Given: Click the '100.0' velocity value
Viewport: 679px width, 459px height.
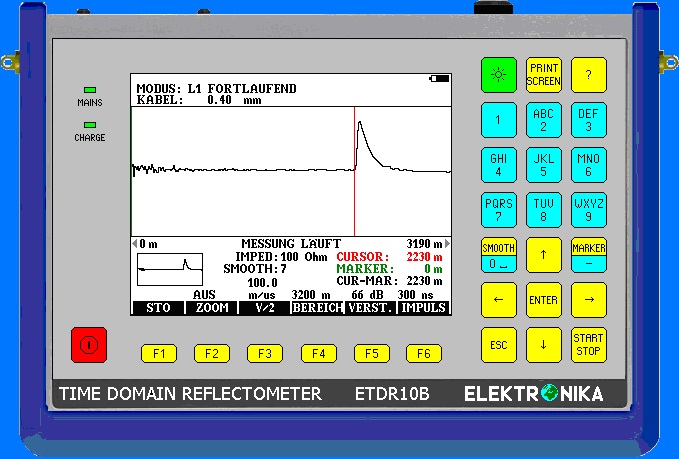Looking at the screenshot, I should [262, 283].
